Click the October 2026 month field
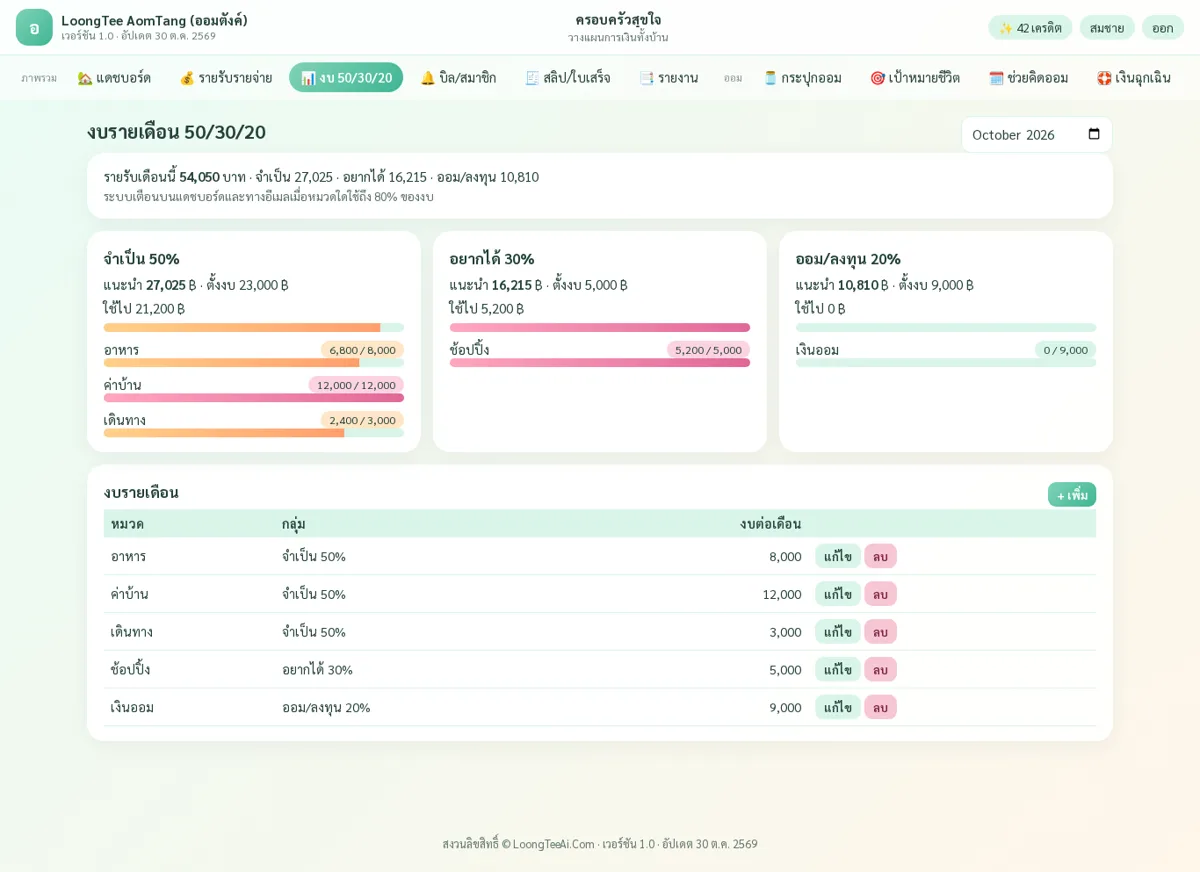The height and width of the screenshot is (872, 1200). pos(1037,135)
